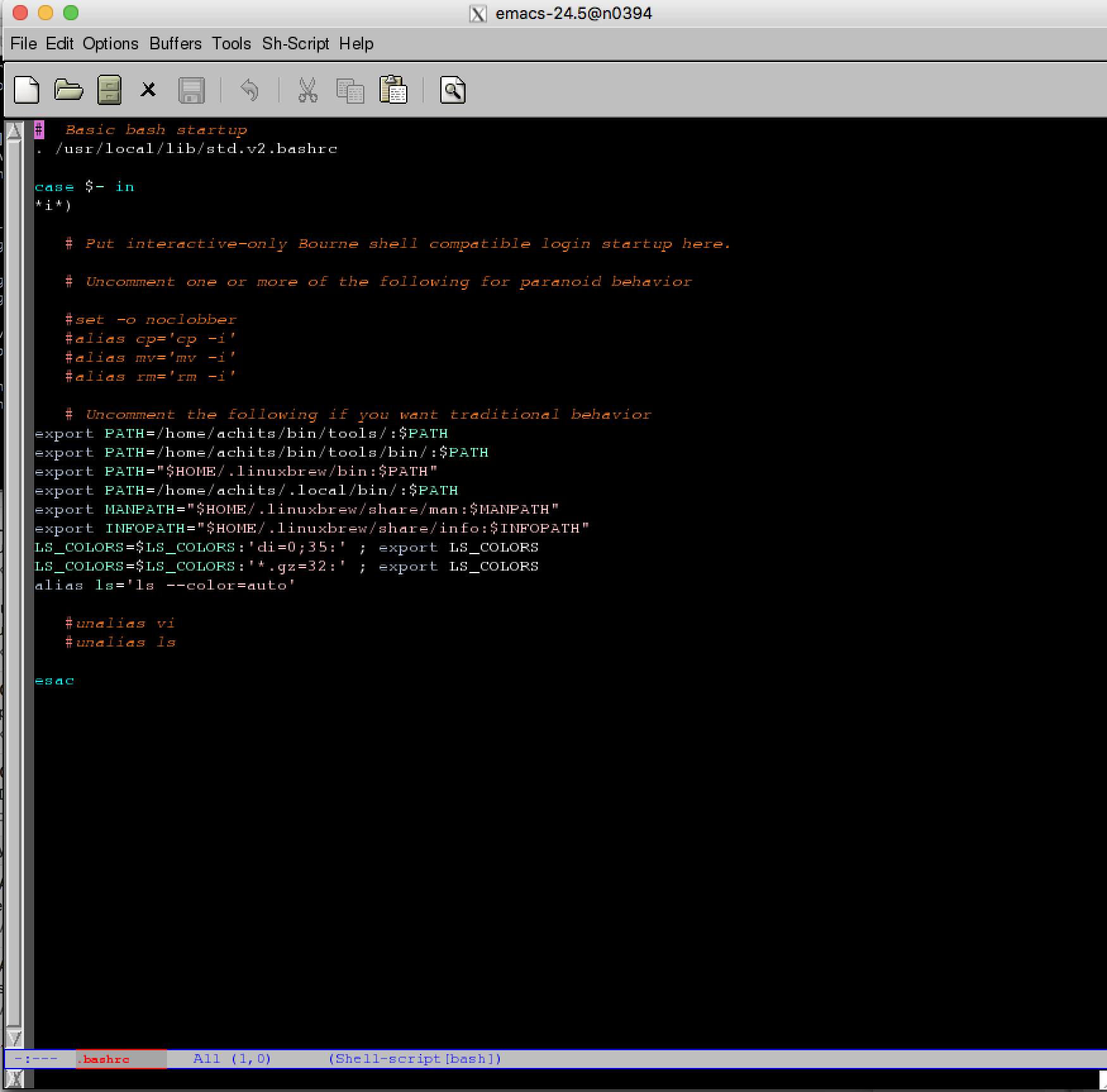Click the LS_COLORS line with '*.gz=32:'
This screenshot has width=1107, height=1092.
(x=287, y=566)
